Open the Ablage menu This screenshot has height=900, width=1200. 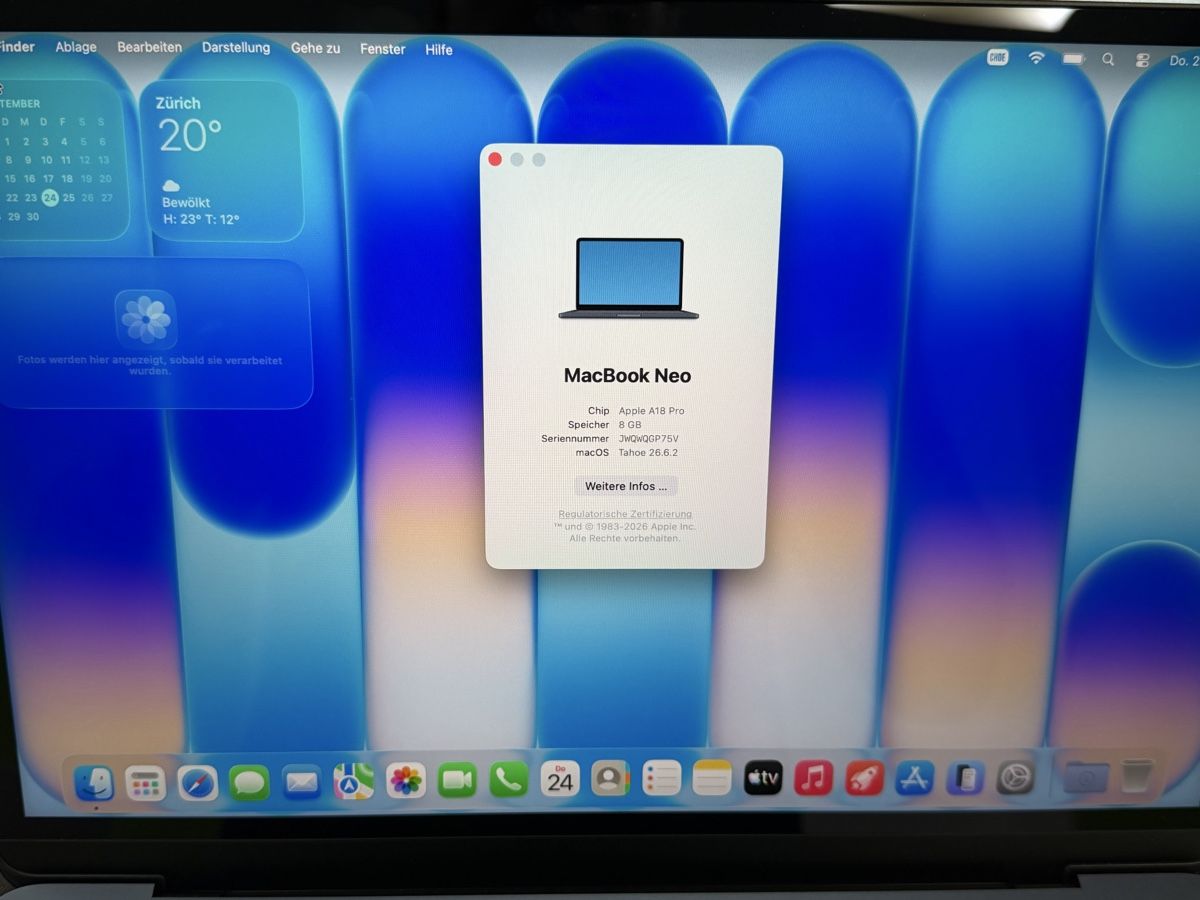click(76, 47)
